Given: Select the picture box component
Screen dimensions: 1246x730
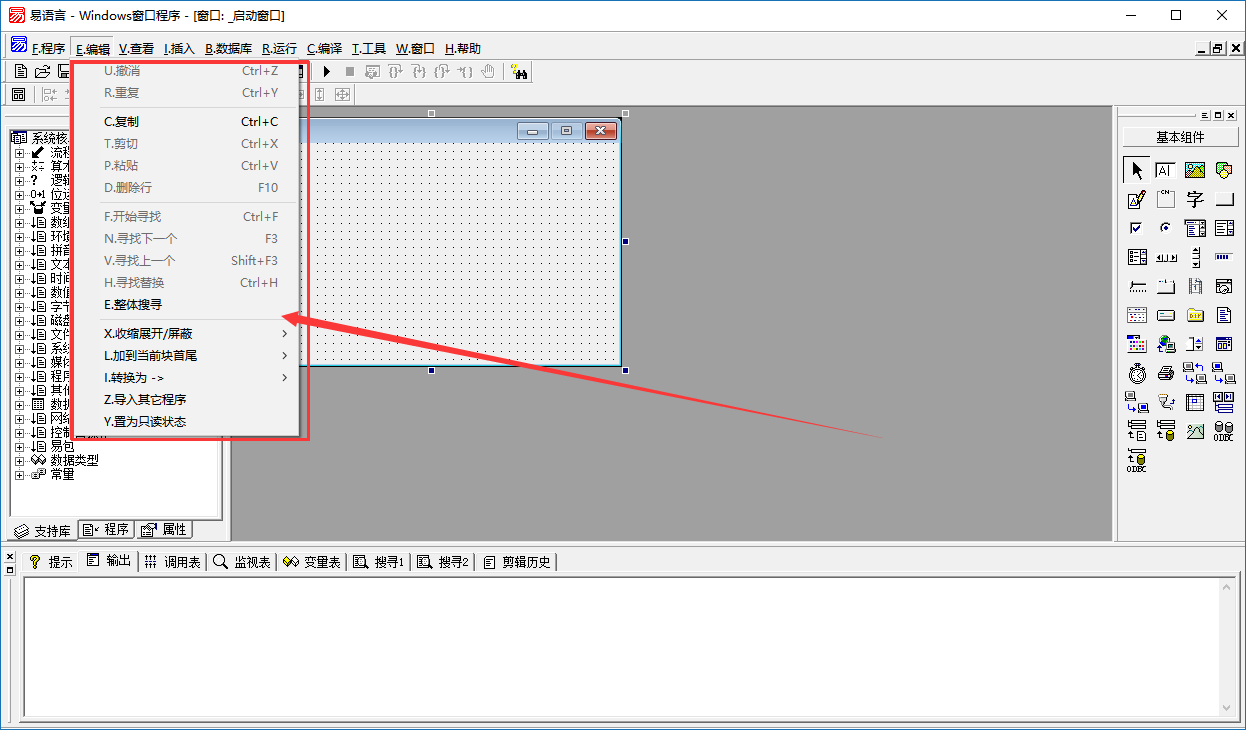Looking at the screenshot, I should click(x=1195, y=170).
